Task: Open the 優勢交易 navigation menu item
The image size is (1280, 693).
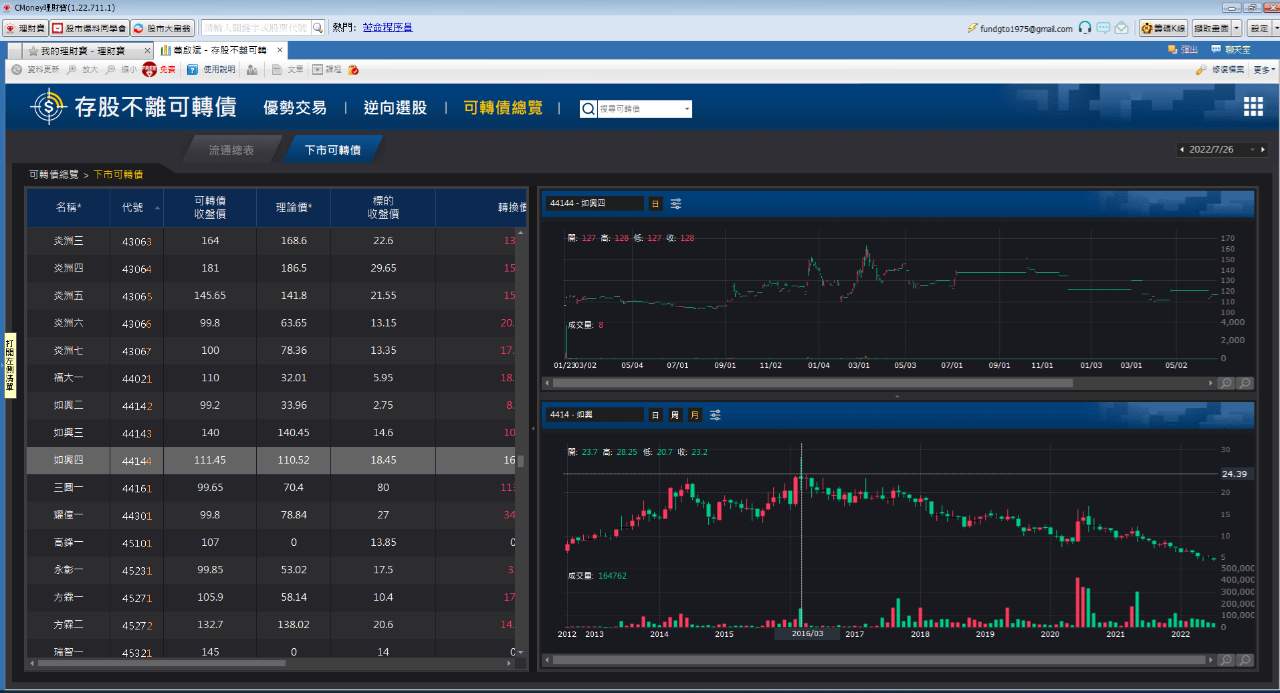Action: (295, 108)
